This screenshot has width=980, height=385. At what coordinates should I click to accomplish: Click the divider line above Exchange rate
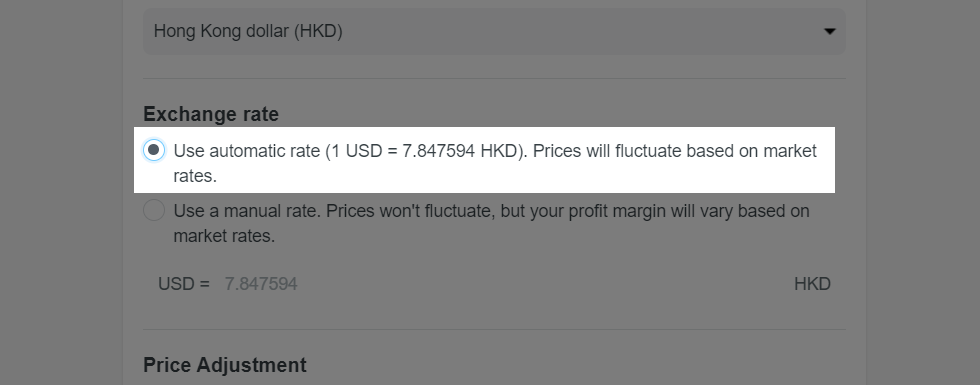(x=494, y=79)
